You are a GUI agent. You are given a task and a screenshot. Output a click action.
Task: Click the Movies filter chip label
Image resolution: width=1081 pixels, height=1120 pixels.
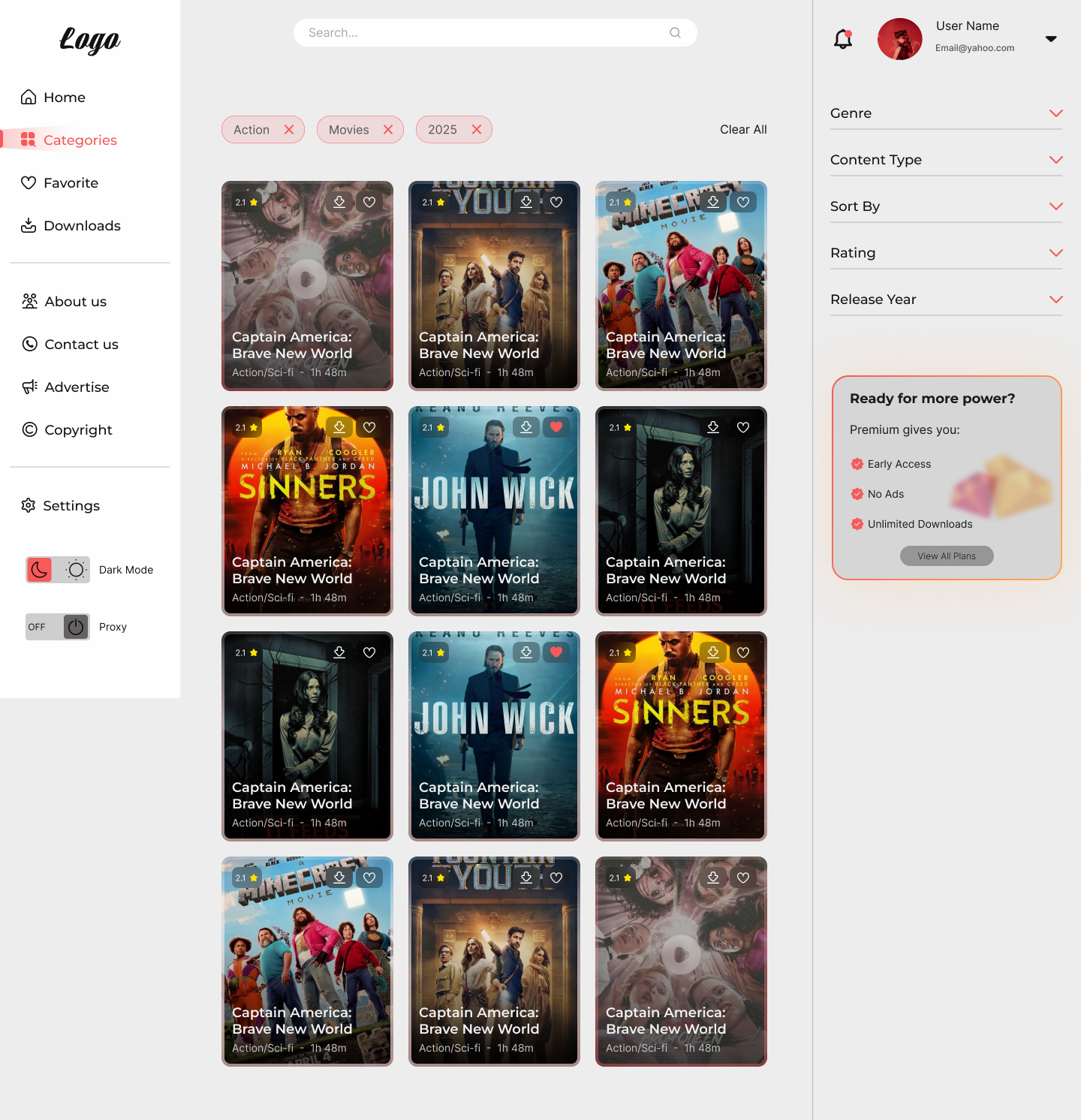click(x=349, y=130)
